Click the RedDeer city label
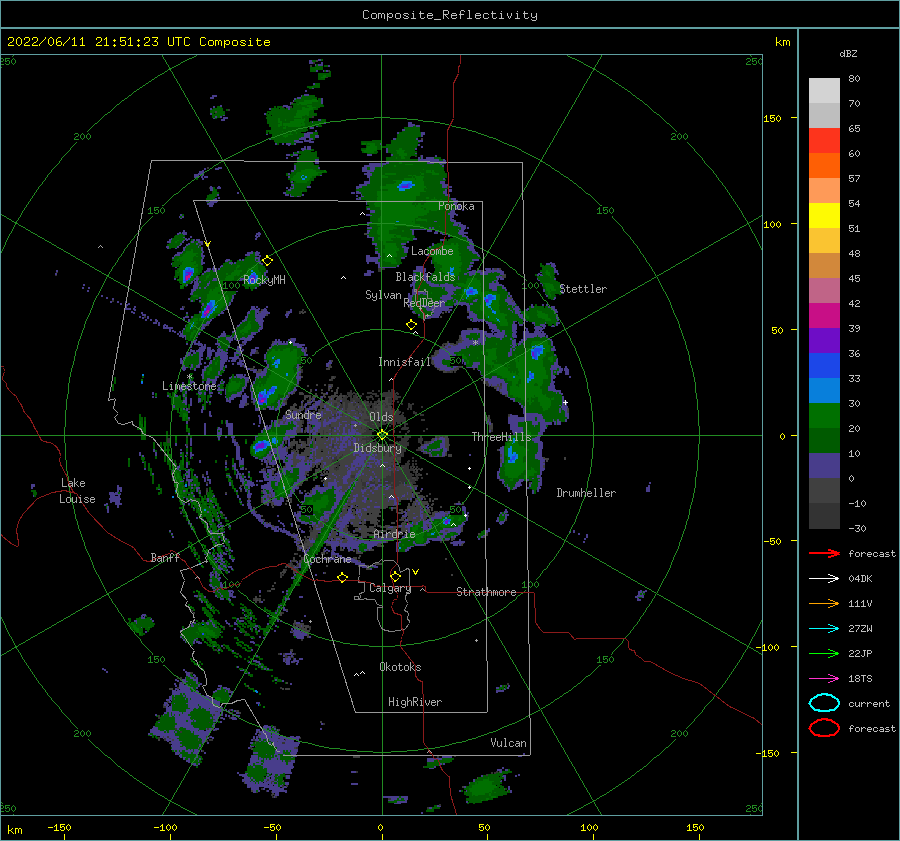 (424, 303)
